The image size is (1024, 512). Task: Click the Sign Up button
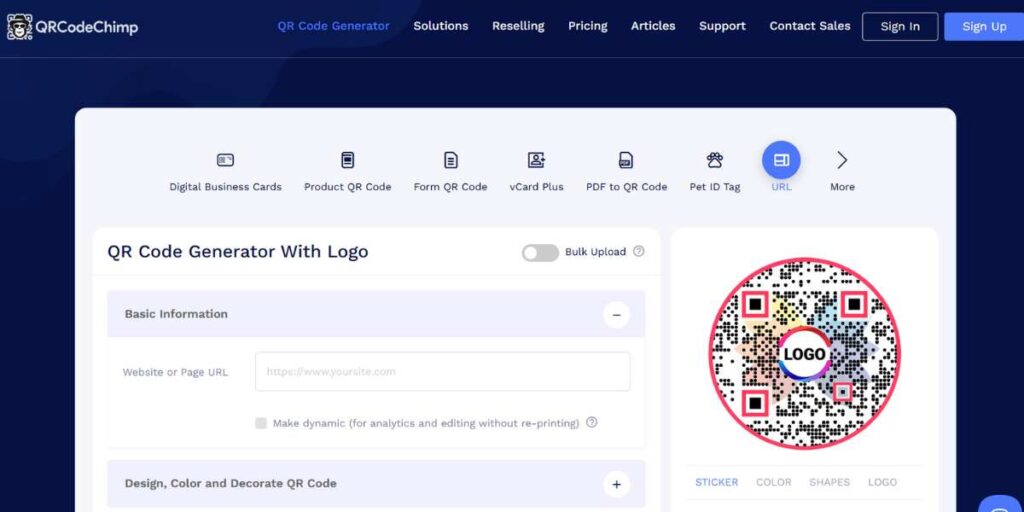coord(984,27)
